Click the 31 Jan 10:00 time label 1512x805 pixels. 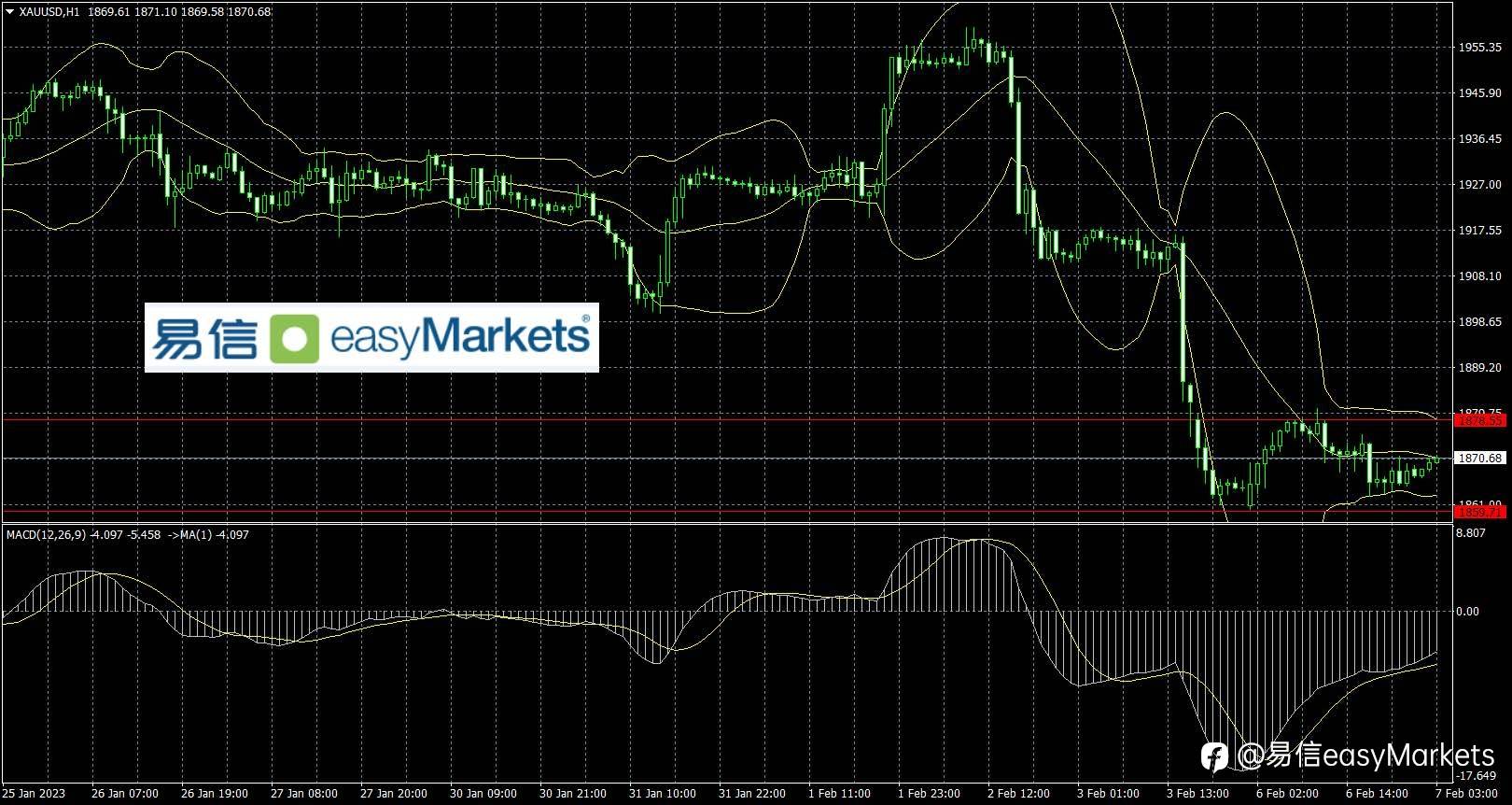tap(663, 794)
